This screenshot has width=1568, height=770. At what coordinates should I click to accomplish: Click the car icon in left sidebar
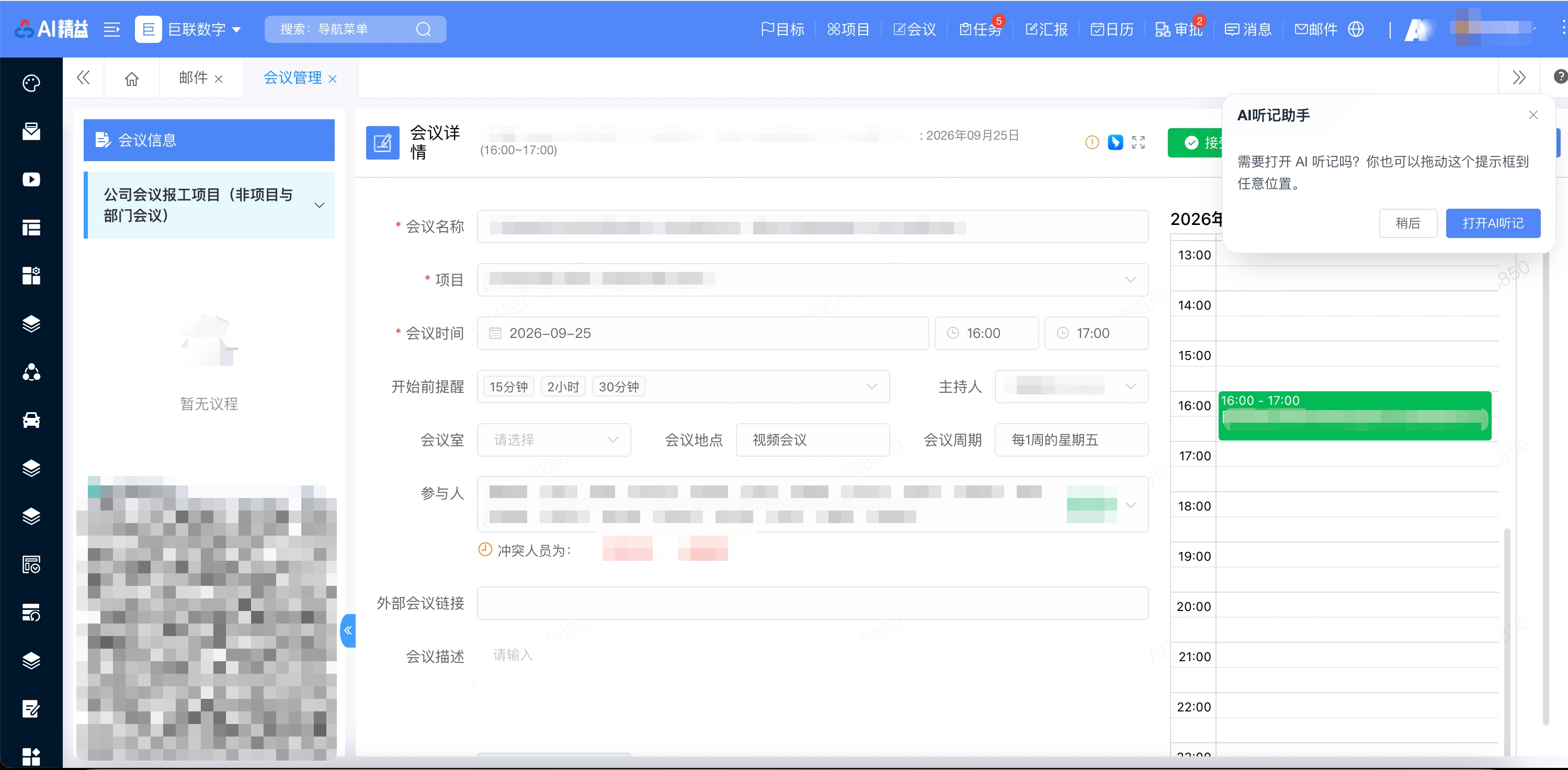pyautogui.click(x=31, y=420)
